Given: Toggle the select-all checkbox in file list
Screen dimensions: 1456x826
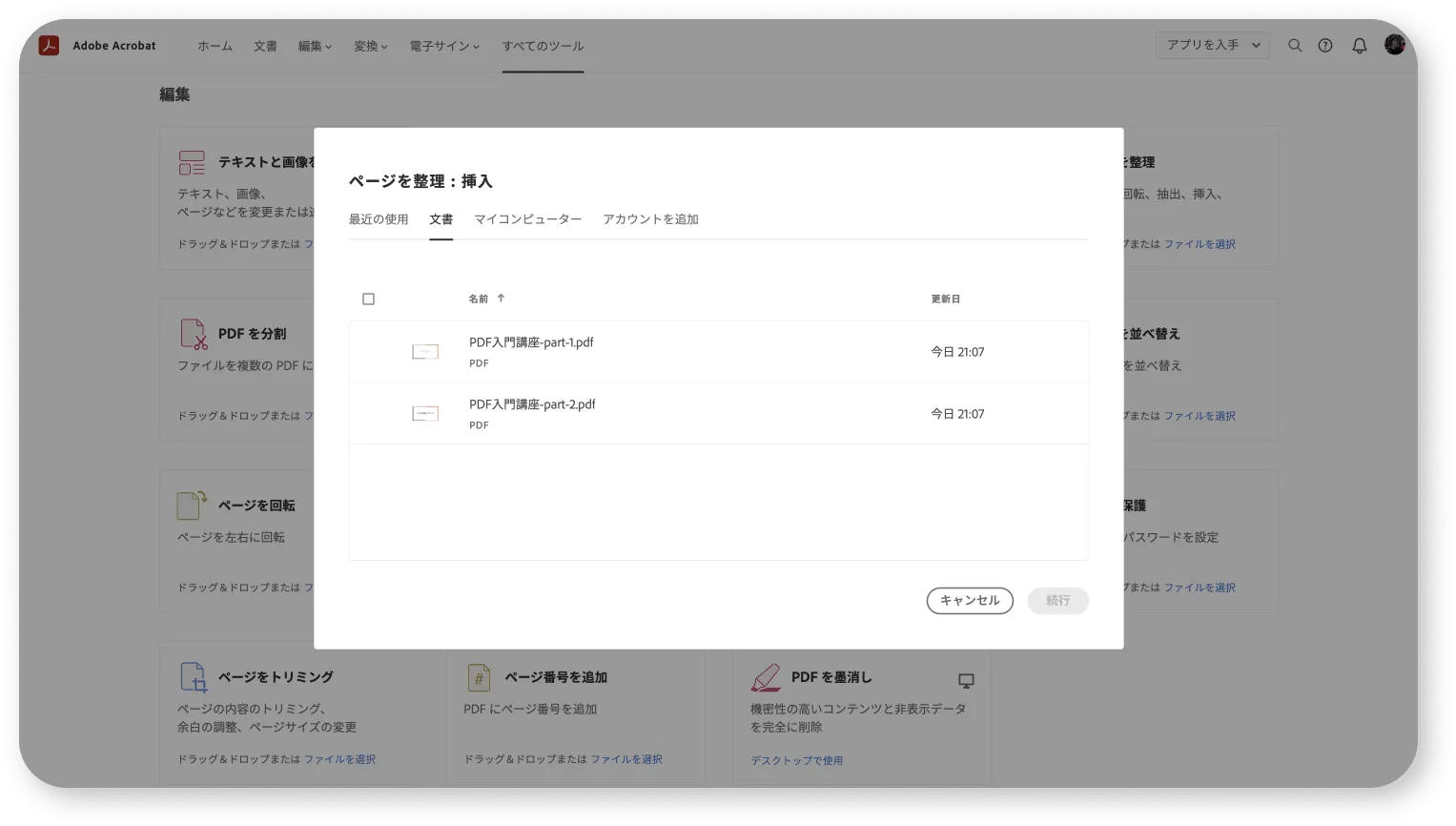Looking at the screenshot, I should tap(369, 299).
